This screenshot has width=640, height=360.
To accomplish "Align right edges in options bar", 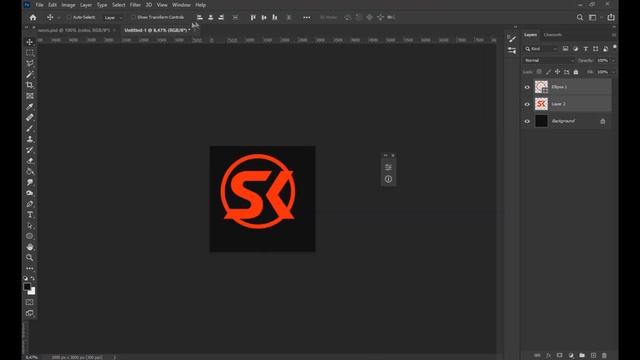I will pos(221,18).
